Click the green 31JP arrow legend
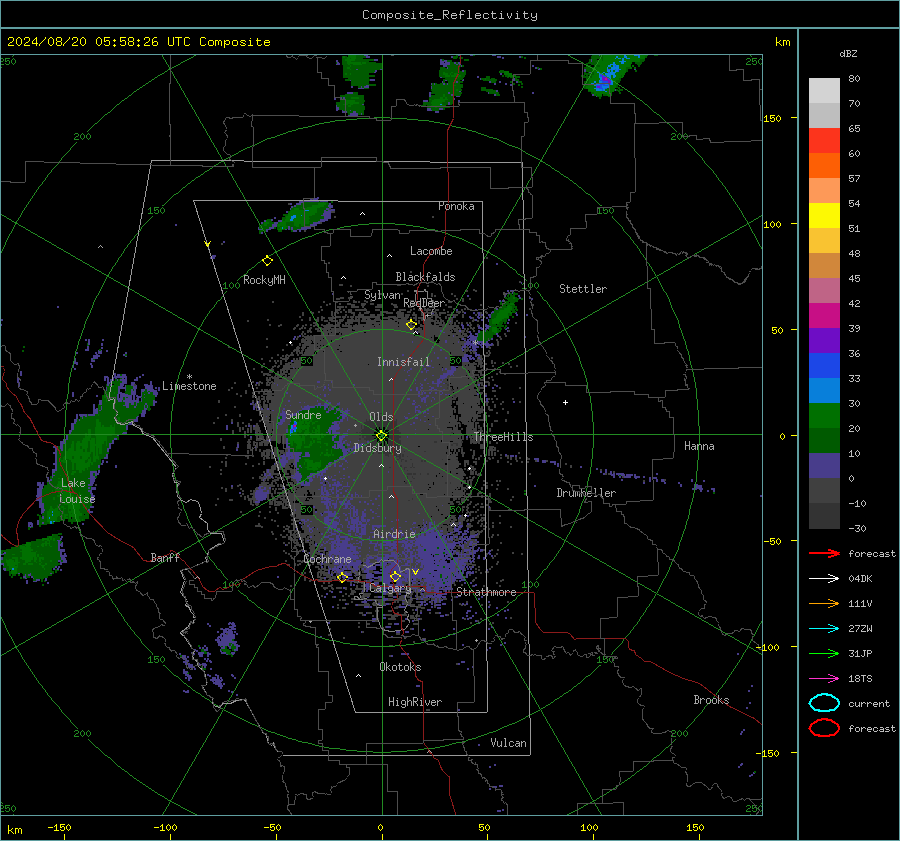Image resolution: width=900 pixels, height=841 pixels. [x=824, y=653]
